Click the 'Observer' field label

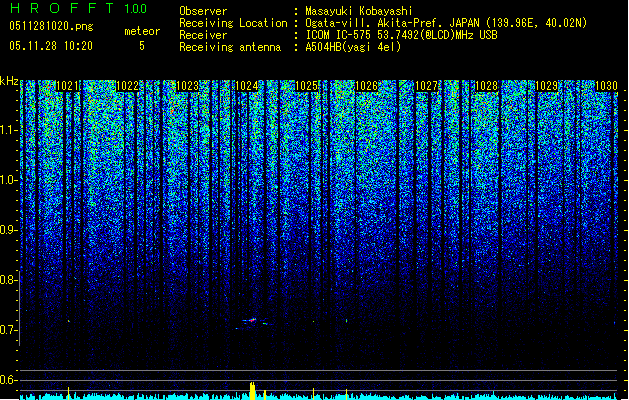point(203,11)
